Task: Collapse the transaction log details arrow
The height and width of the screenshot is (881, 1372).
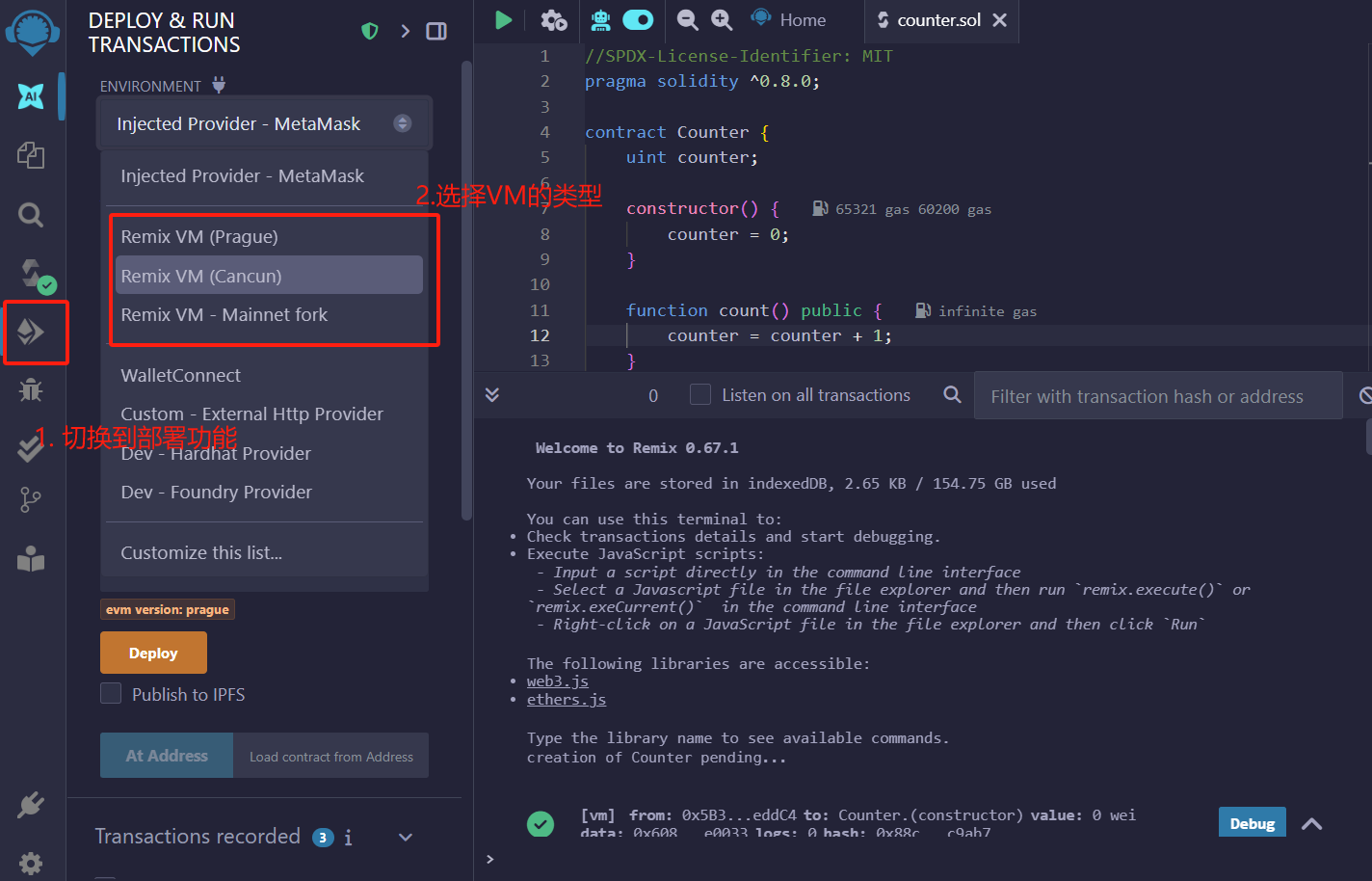Action: [1311, 824]
